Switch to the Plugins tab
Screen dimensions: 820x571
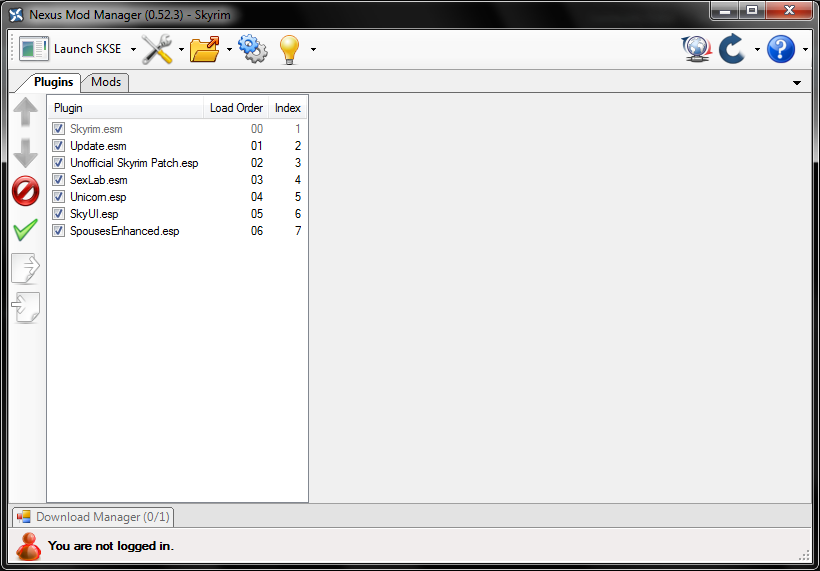tap(53, 82)
